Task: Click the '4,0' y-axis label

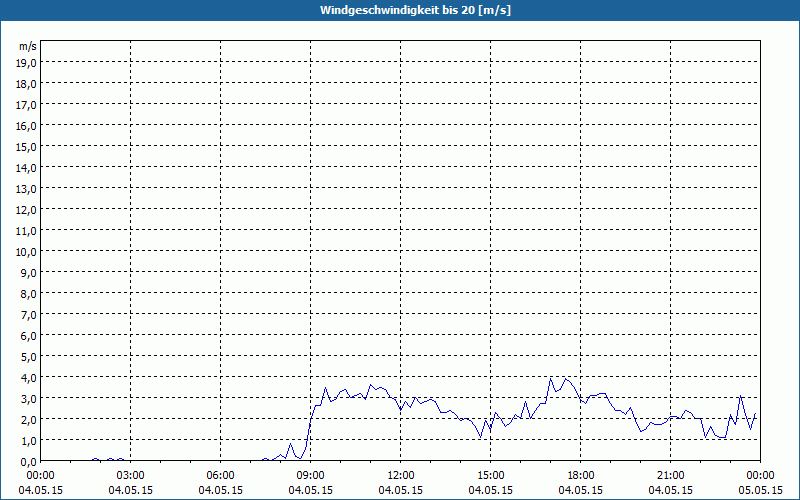Action: tap(28, 378)
